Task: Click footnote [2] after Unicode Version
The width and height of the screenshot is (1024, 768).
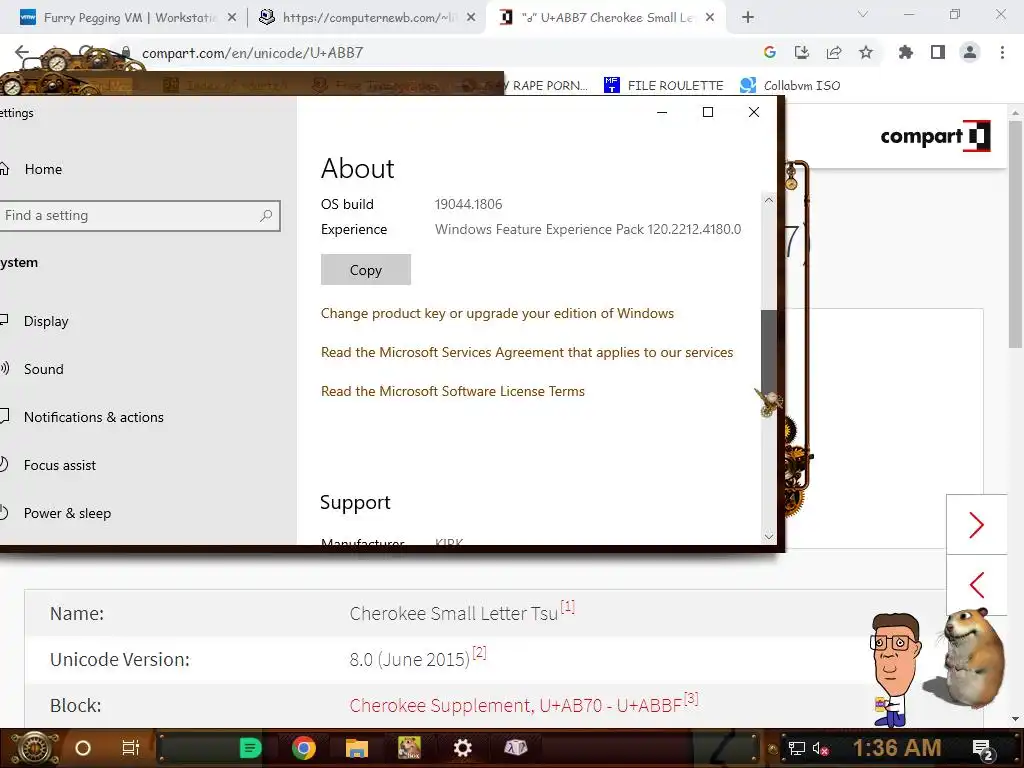Action: click(x=479, y=652)
